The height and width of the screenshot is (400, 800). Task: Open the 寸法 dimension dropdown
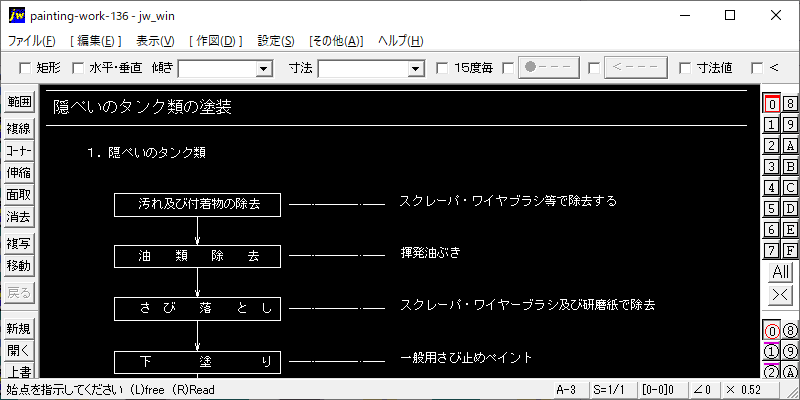pyautogui.click(x=416, y=68)
